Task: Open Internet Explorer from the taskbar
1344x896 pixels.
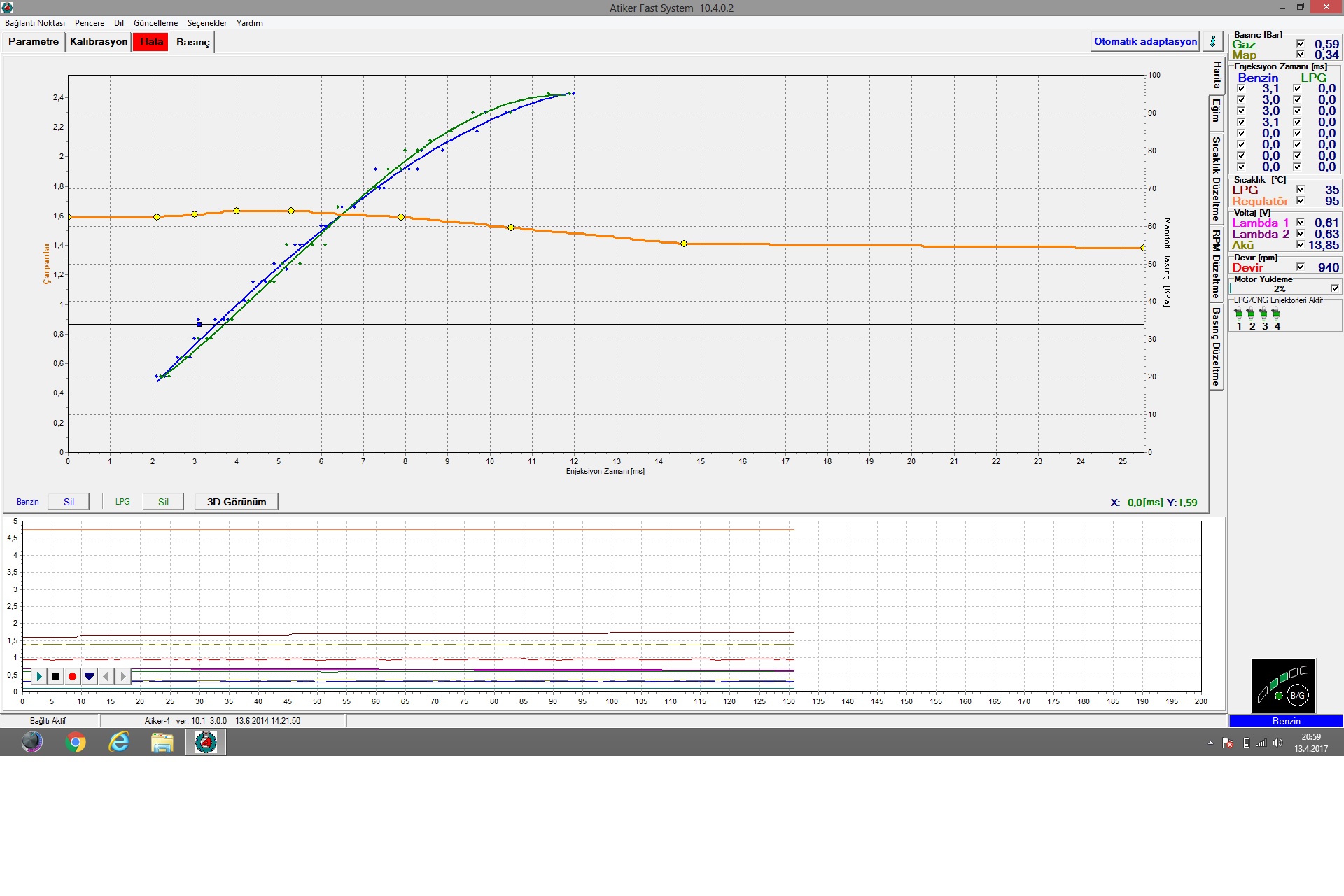Action: (119, 742)
